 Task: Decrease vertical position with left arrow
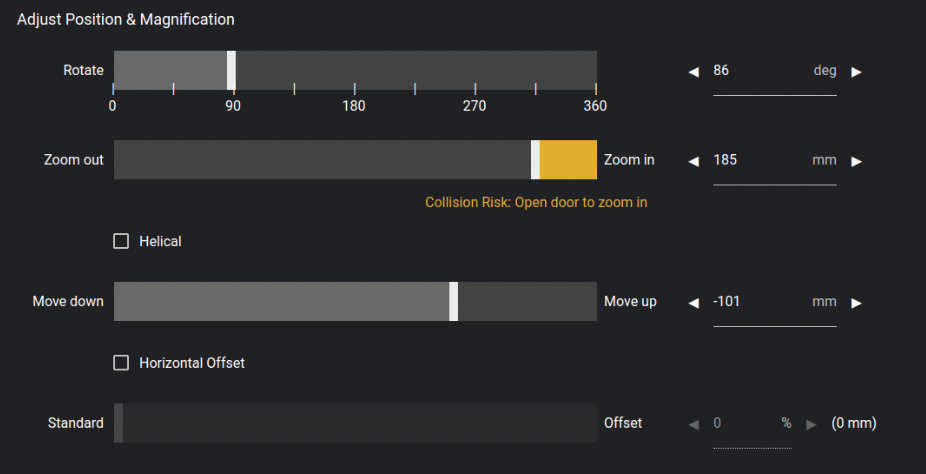694,303
